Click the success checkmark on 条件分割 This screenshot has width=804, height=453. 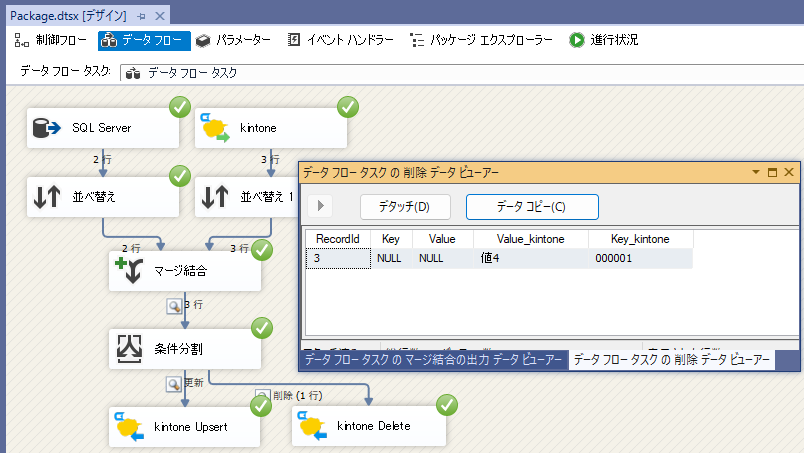point(262,328)
